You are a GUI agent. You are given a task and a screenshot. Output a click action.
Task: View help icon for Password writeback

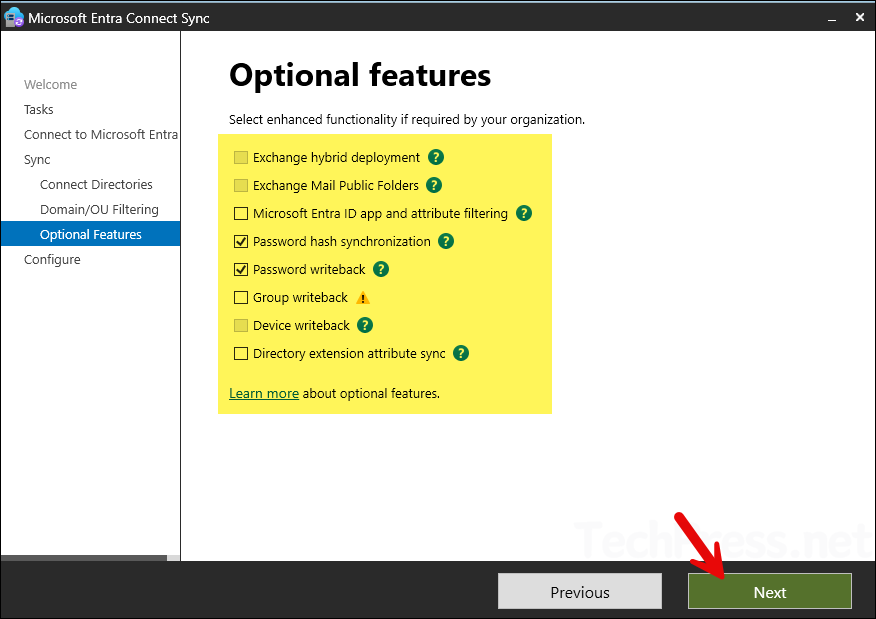click(x=381, y=269)
